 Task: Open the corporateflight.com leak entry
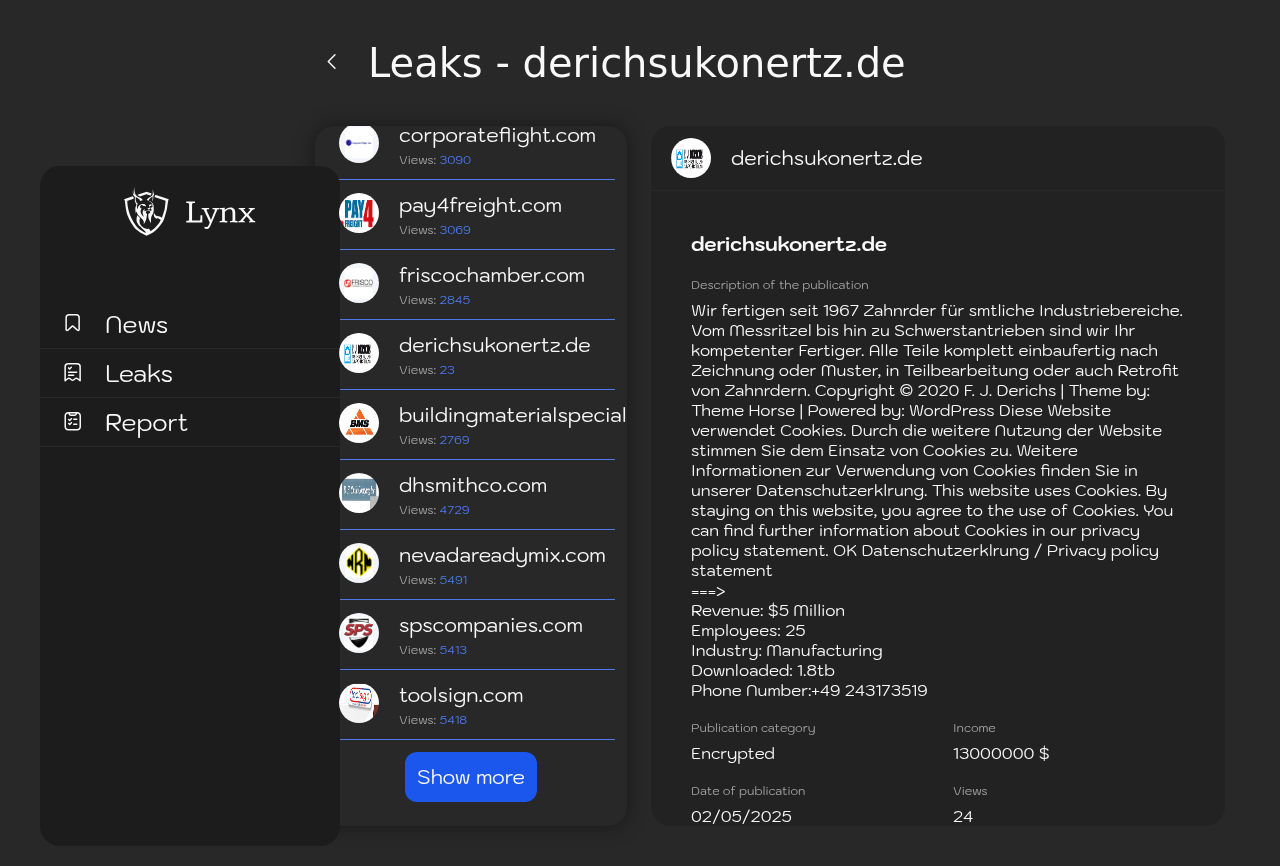(477, 145)
